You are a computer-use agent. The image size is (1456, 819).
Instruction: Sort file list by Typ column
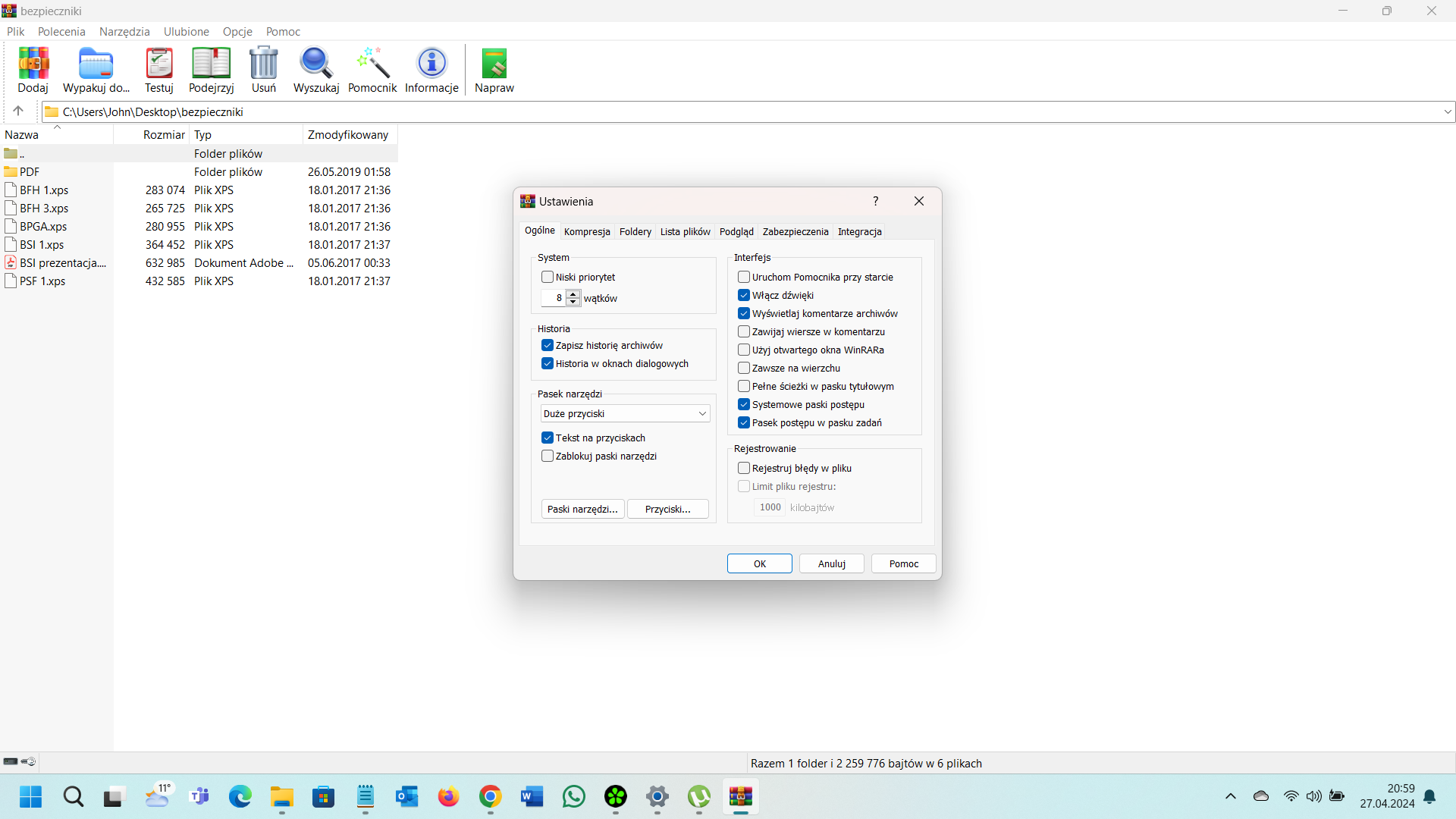click(x=246, y=134)
